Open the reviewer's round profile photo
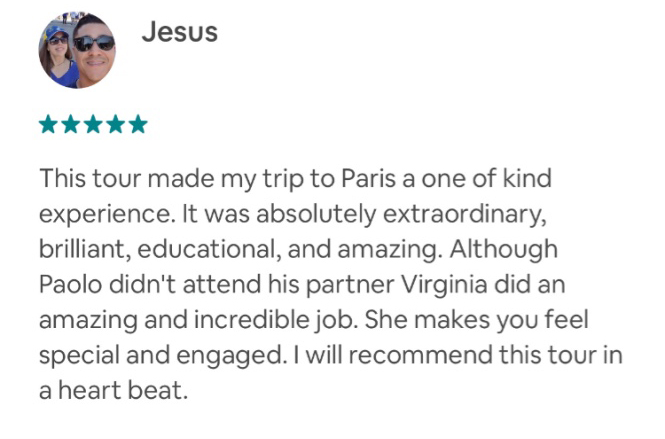This screenshot has height=439, width=665. (x=77, y=50)
